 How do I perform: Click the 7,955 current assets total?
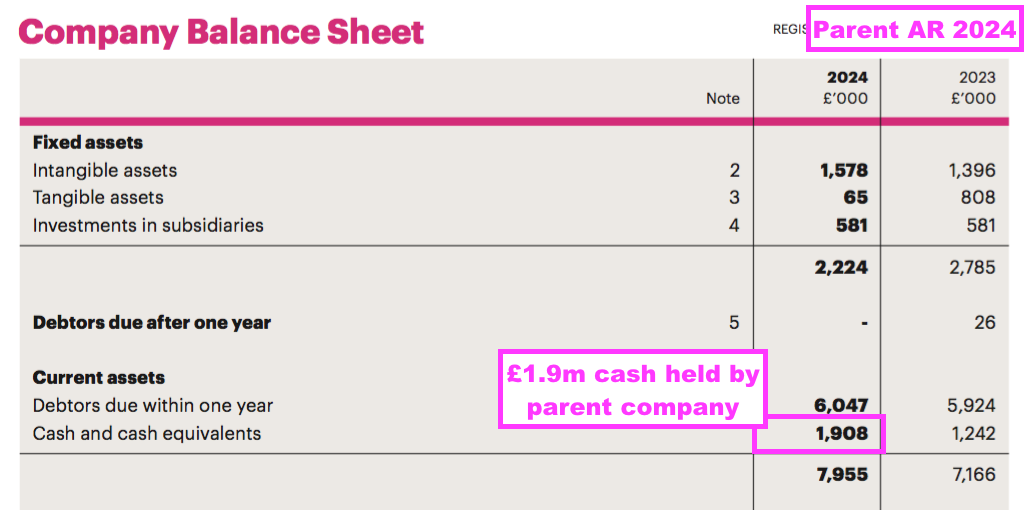click(x=843, y=475)
